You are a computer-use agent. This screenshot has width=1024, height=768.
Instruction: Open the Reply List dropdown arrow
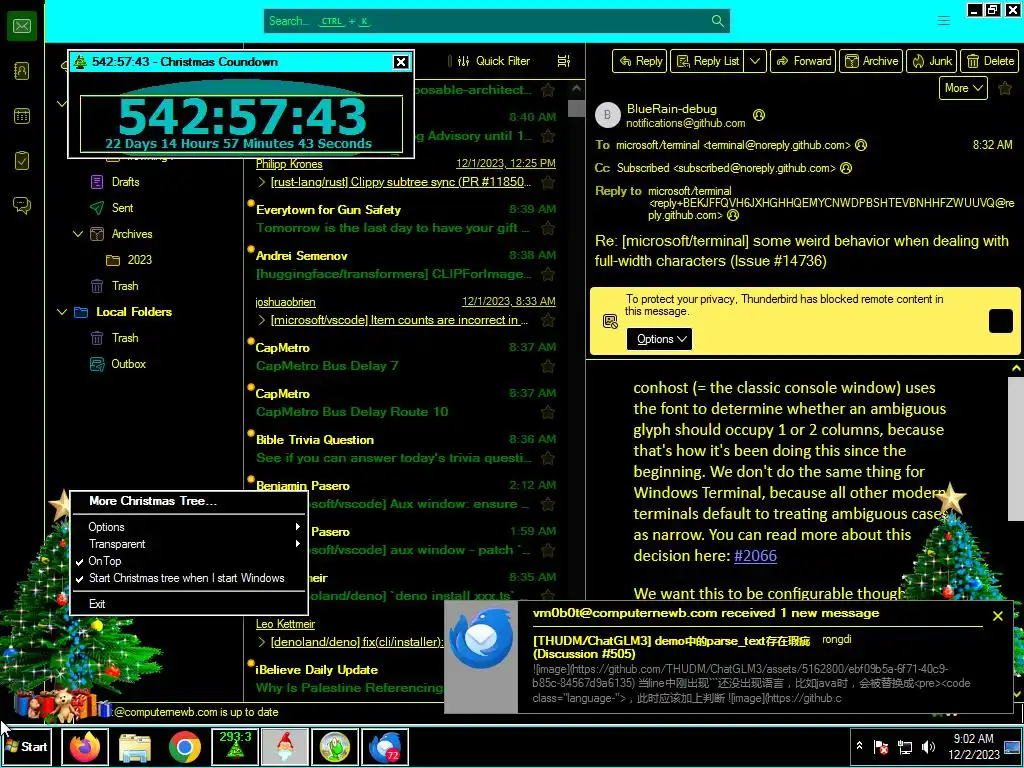[755, 61]
